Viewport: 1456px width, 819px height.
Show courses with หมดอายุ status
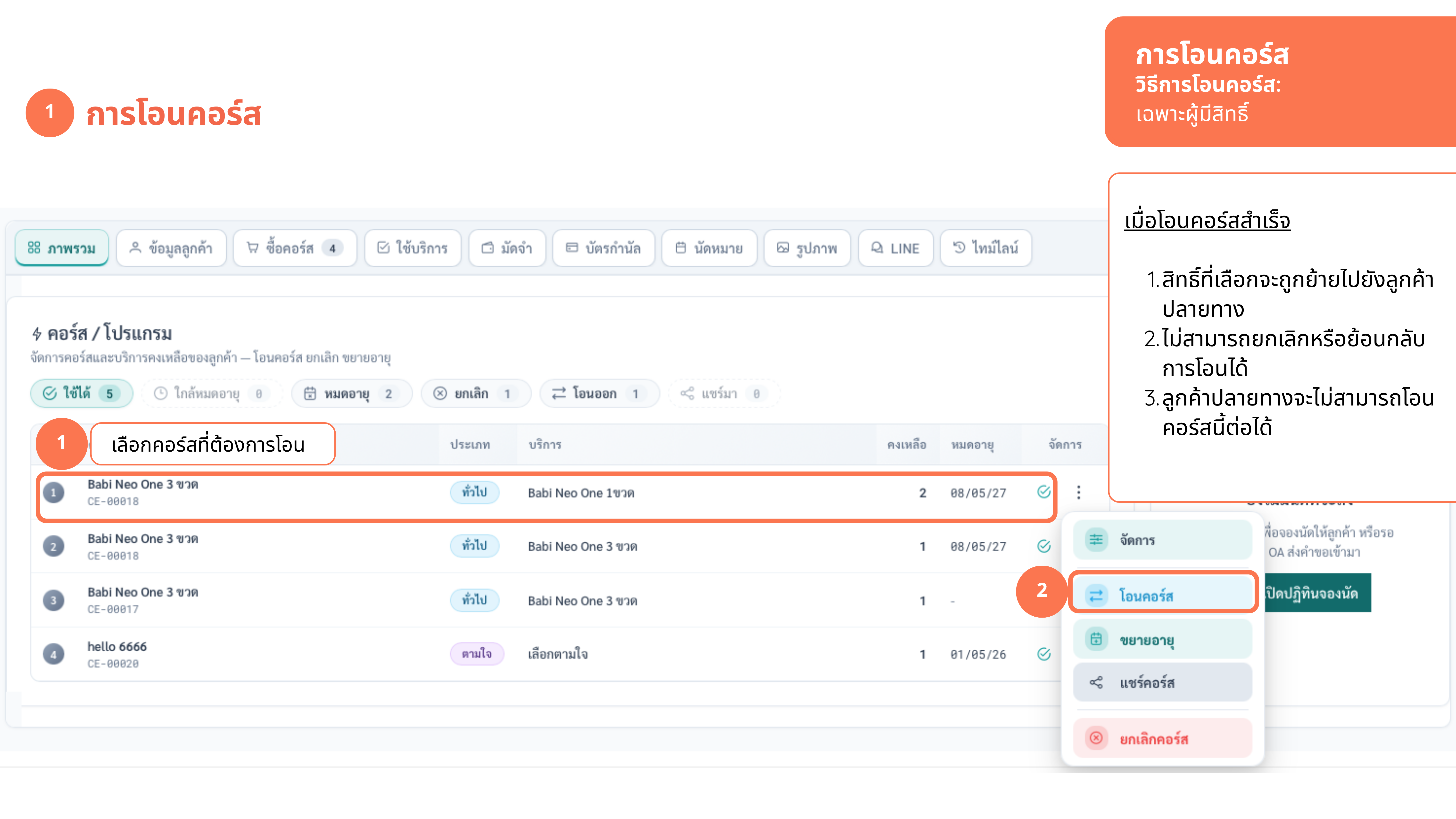(x=352, y=393)
